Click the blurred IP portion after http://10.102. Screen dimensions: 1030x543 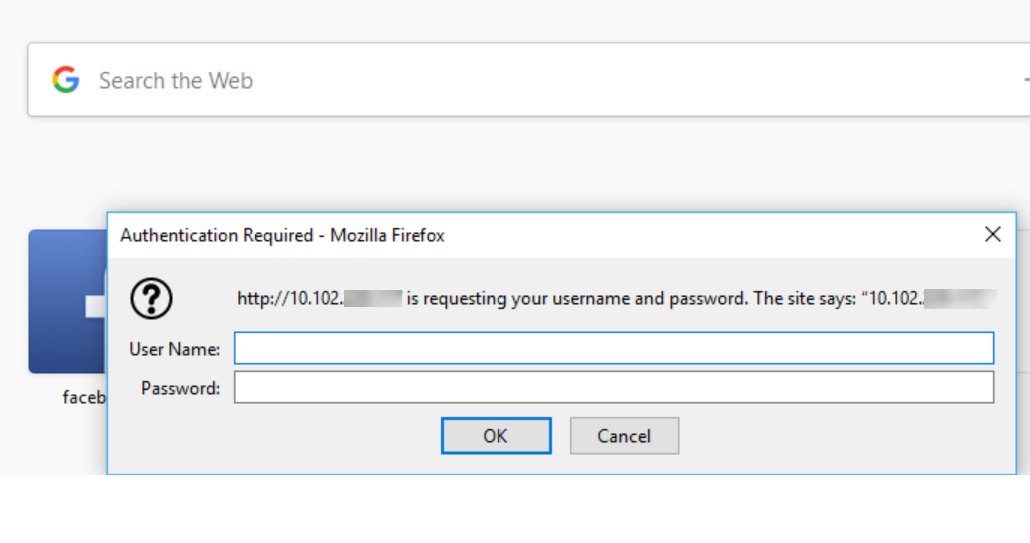[372, 299]
